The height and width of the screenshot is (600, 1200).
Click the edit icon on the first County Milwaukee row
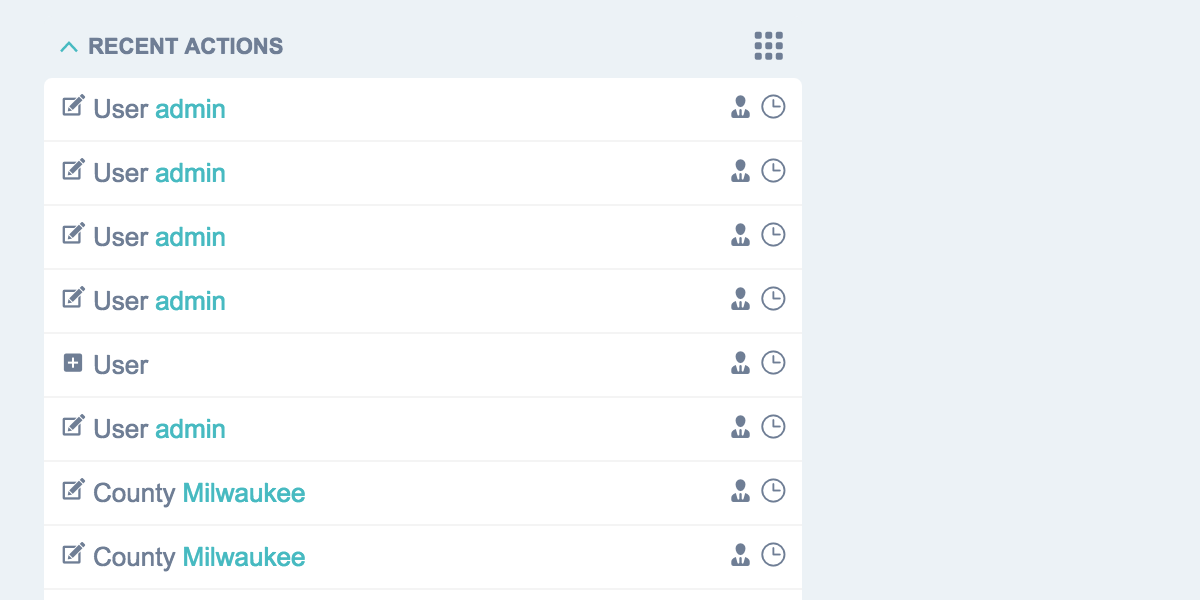[73, 490]
